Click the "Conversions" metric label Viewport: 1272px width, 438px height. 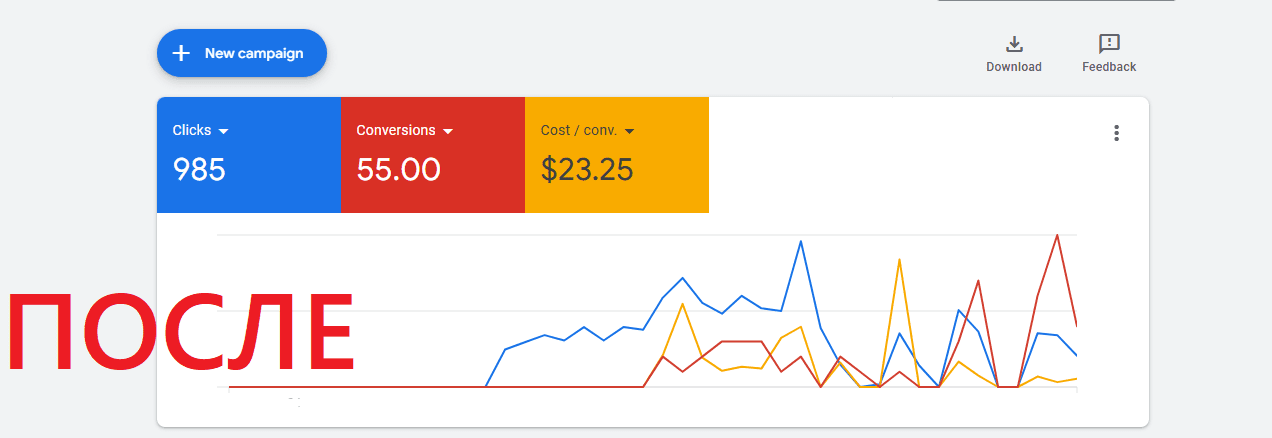[396, 130]
